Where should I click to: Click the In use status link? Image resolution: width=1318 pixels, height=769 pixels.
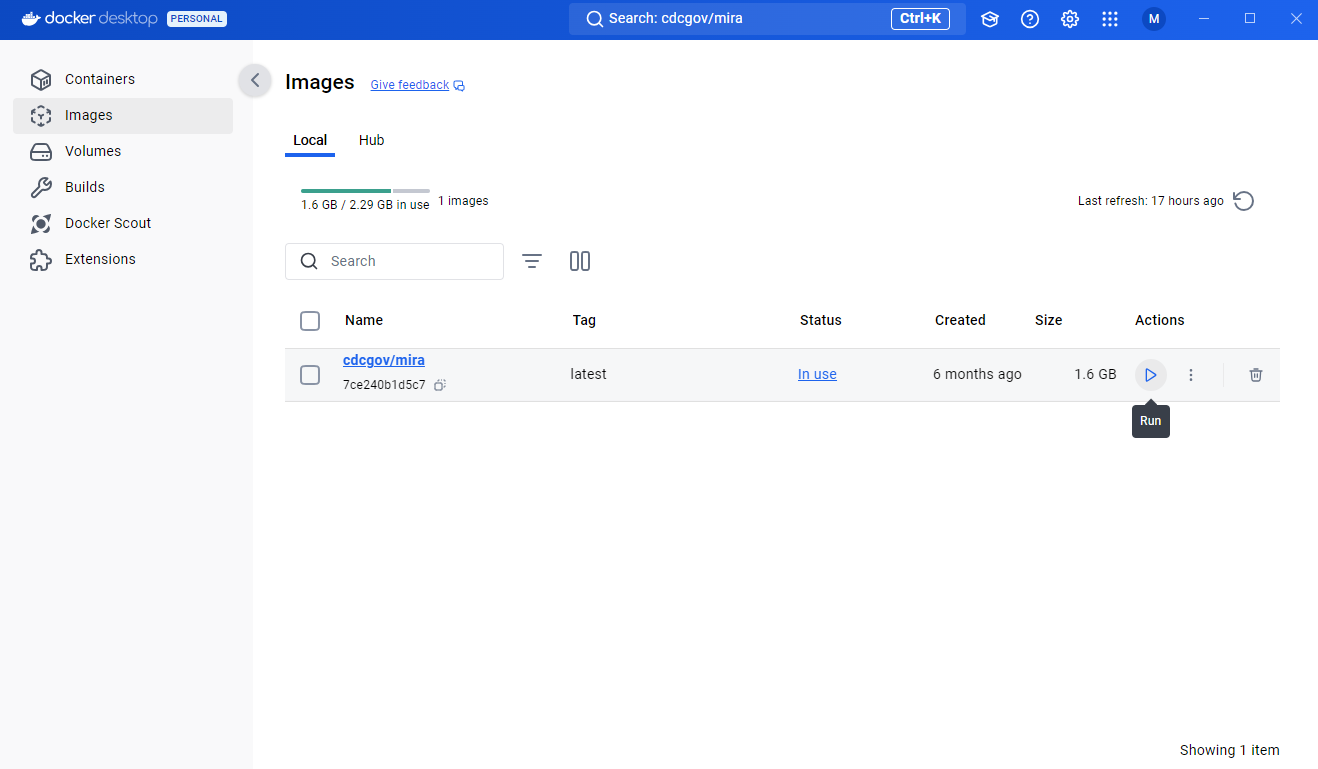point(817,375)
